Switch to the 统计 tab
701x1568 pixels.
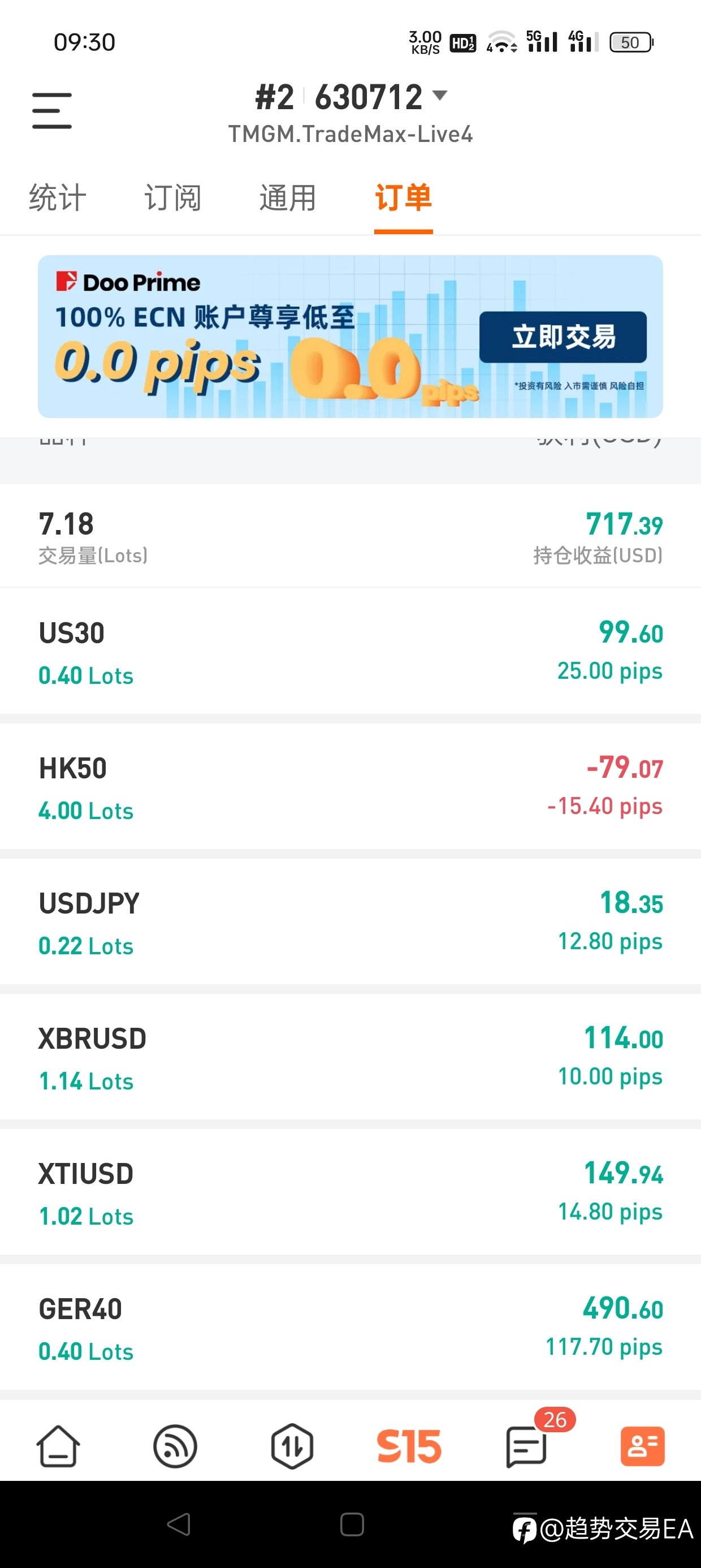tap(58, 198)
